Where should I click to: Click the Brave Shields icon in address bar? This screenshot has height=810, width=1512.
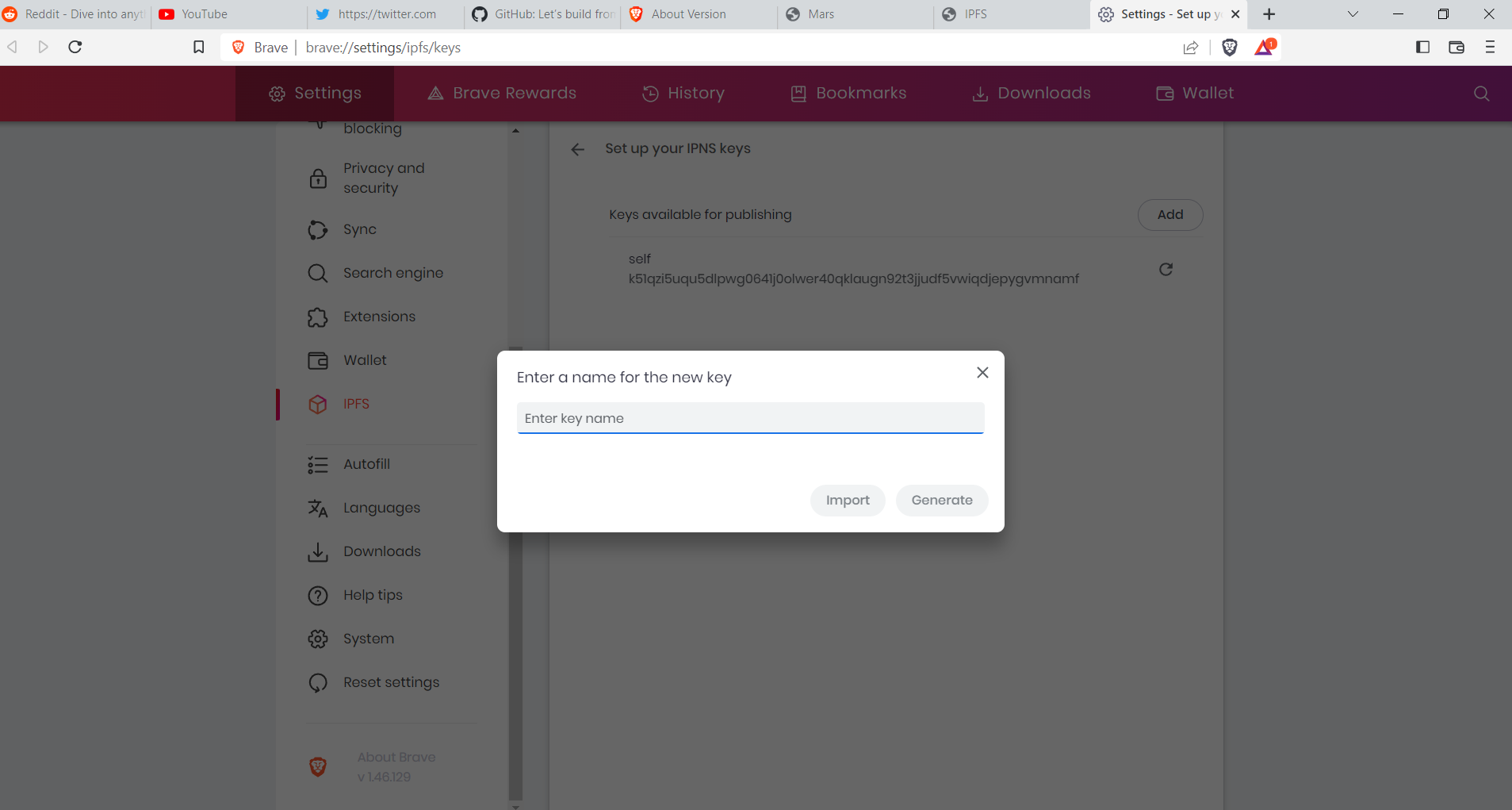(1230, 48)
